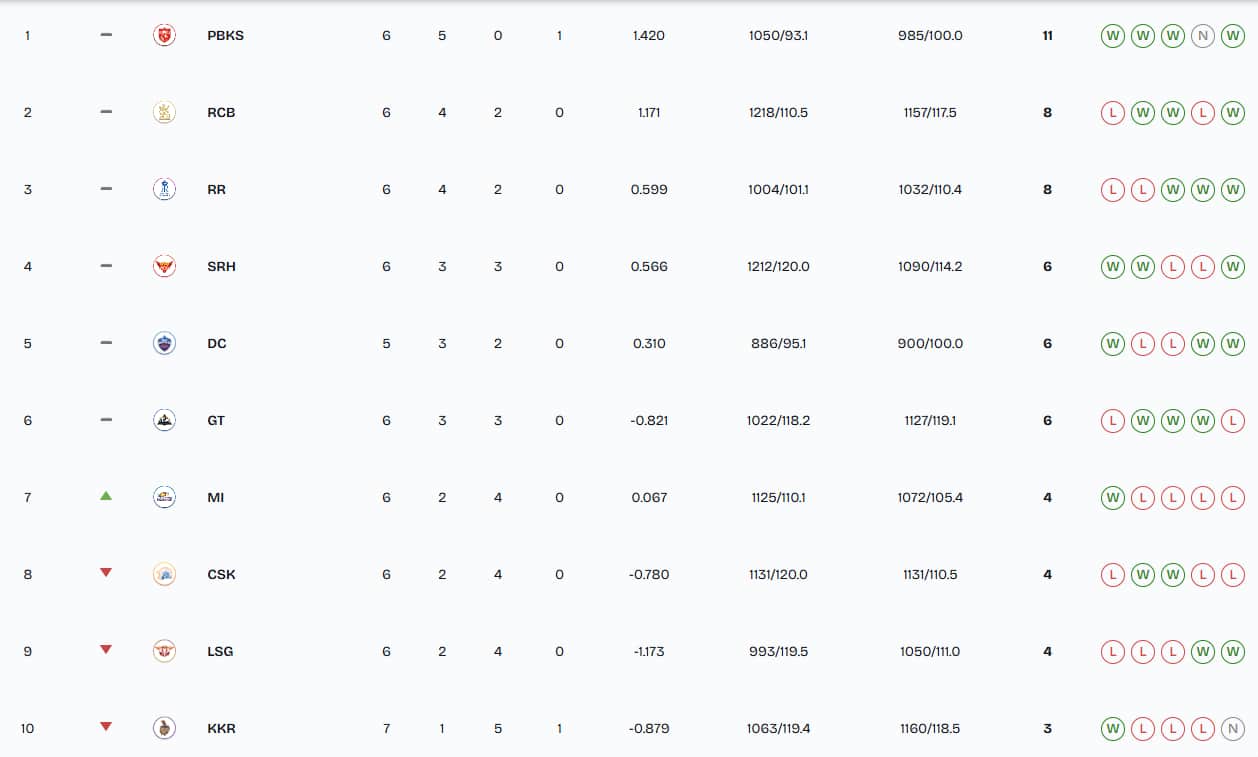Screen dimensions: 1258x757
Task: Select the SRH team name
Action: click(x=221, y=267)
